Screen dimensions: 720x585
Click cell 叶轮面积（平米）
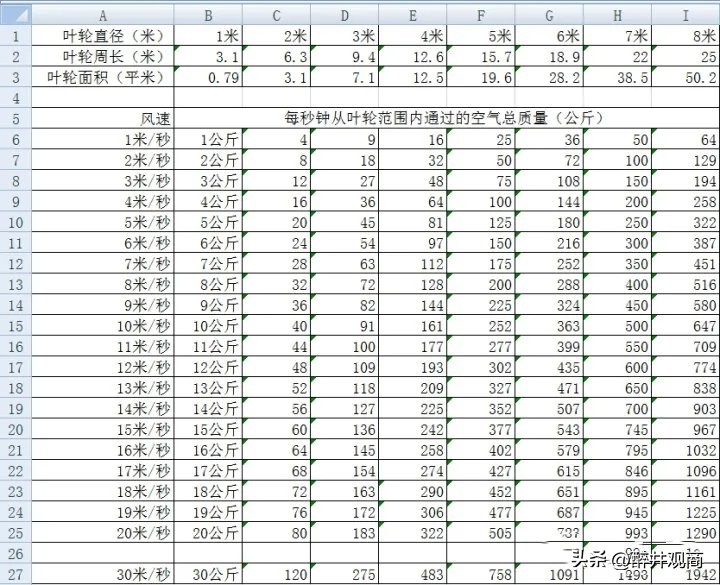point(103,77)
